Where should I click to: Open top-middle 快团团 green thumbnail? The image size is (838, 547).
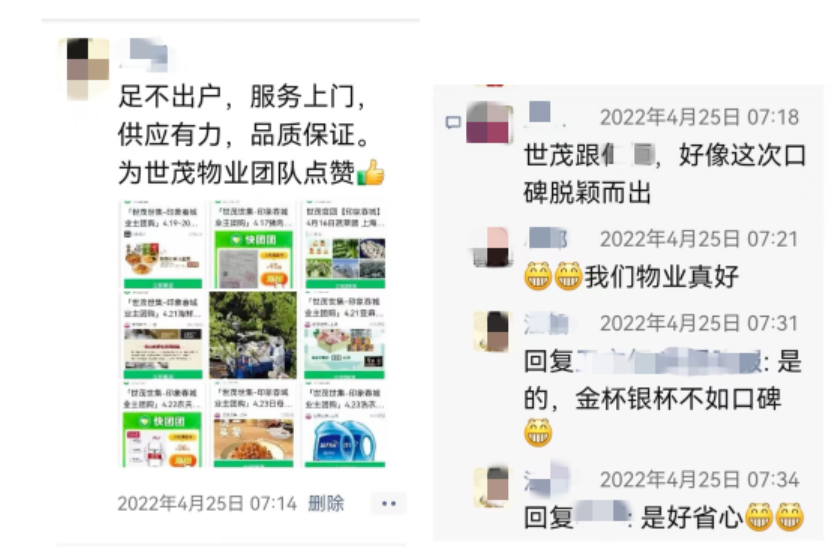[x=253, y=245]
